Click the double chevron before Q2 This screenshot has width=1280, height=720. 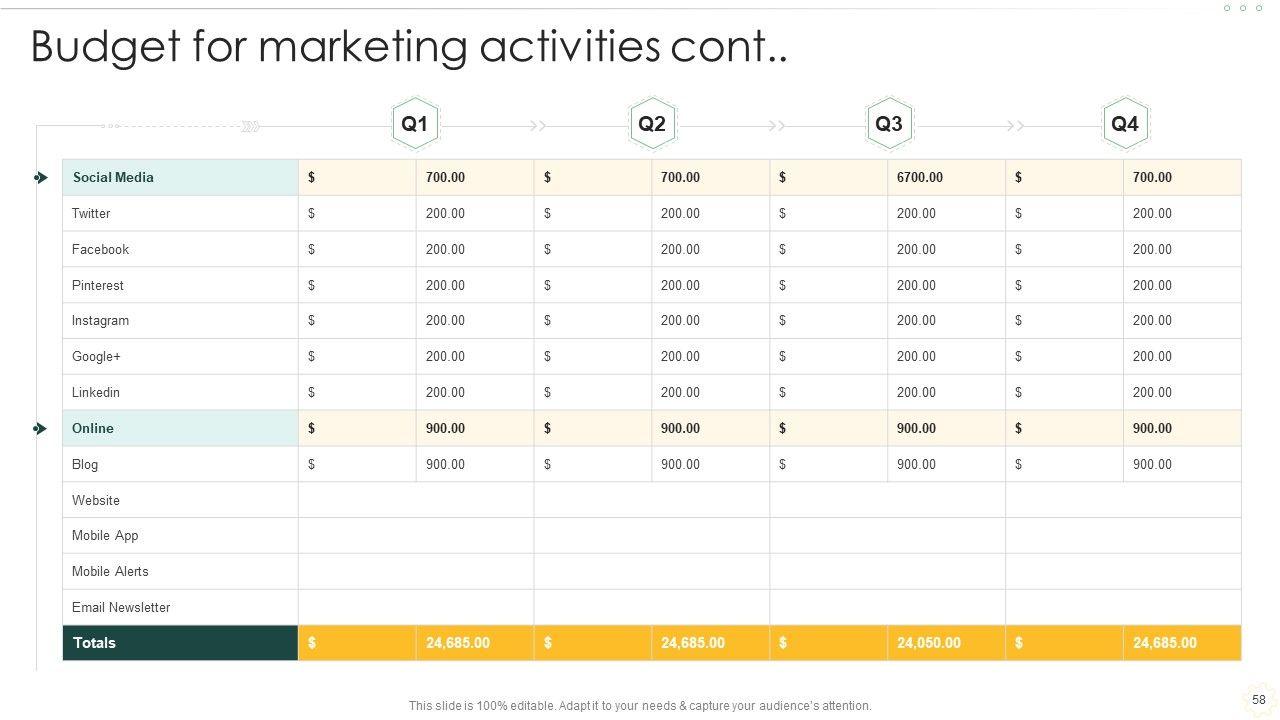(x=538, y=126)
